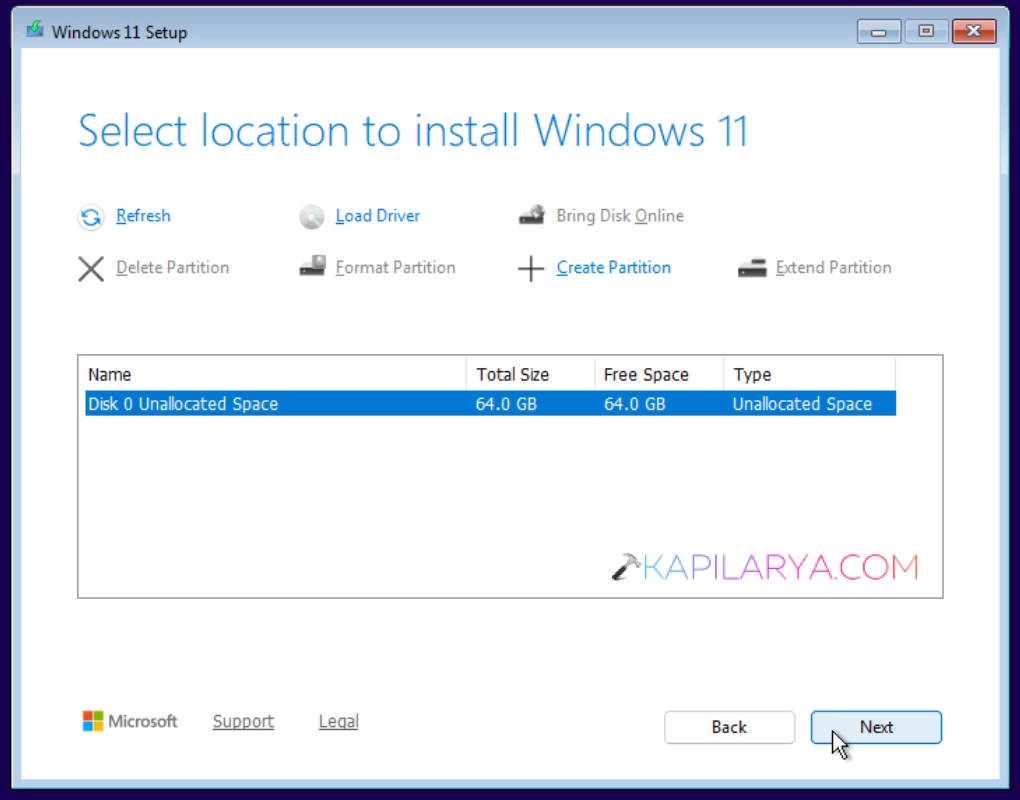1020x800 pixels.
Task: Click the Extend Partition text
Action: point(833,267)
